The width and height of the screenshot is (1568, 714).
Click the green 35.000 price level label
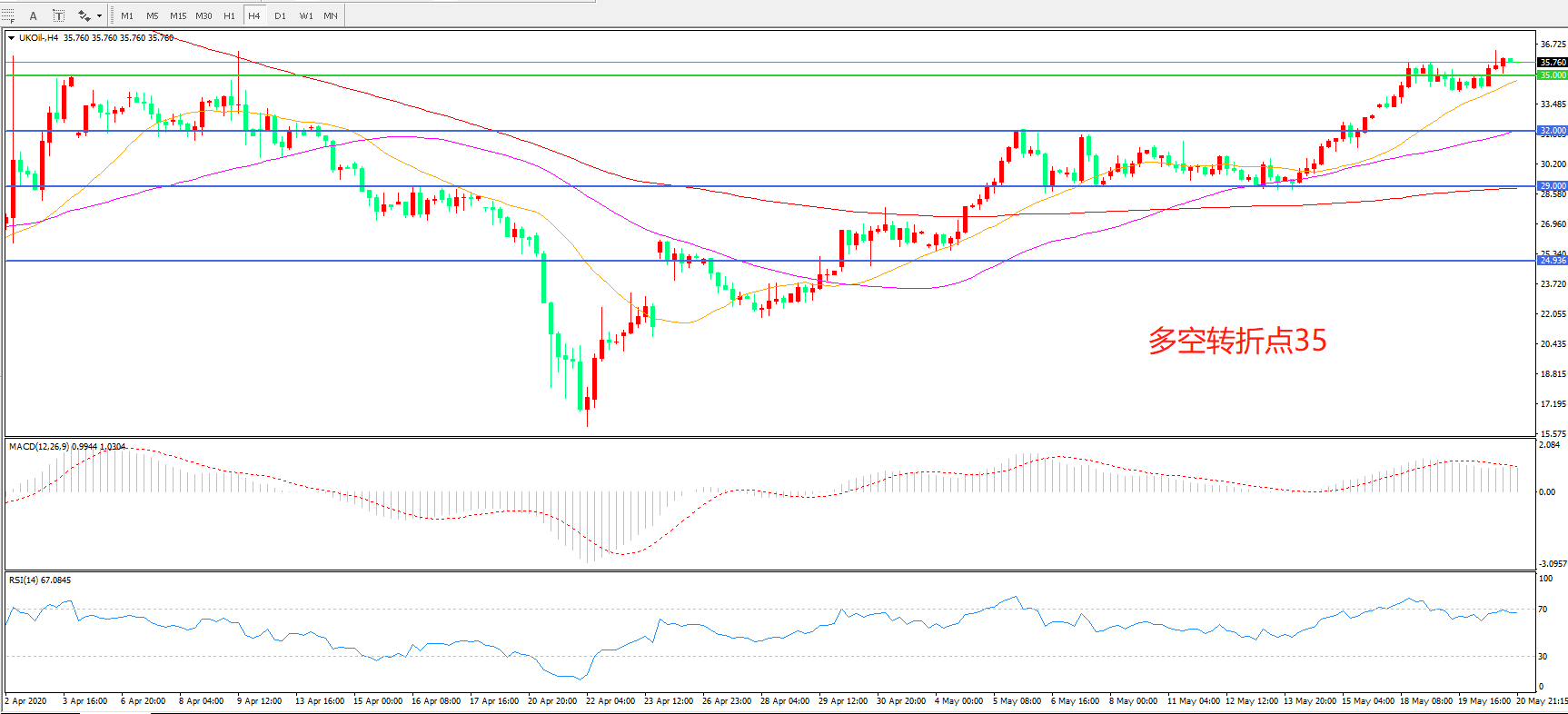click(x=1552, y=75)
